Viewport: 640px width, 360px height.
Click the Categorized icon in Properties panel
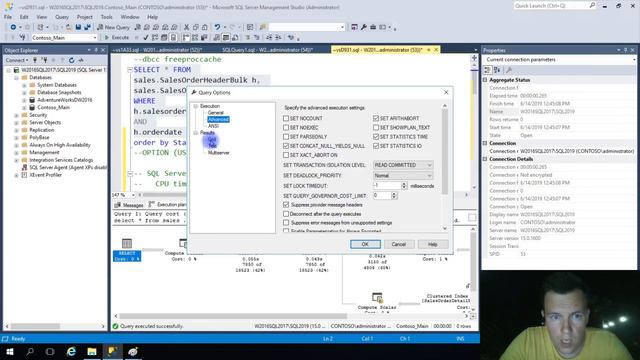coord(488,70)
